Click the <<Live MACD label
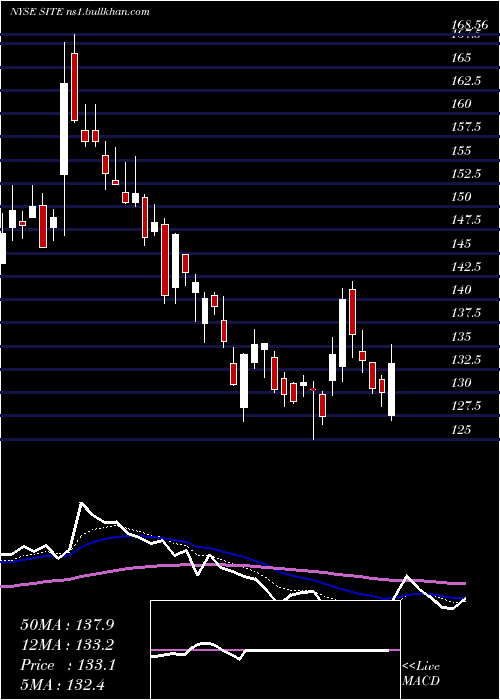 (x=421, y=674)
